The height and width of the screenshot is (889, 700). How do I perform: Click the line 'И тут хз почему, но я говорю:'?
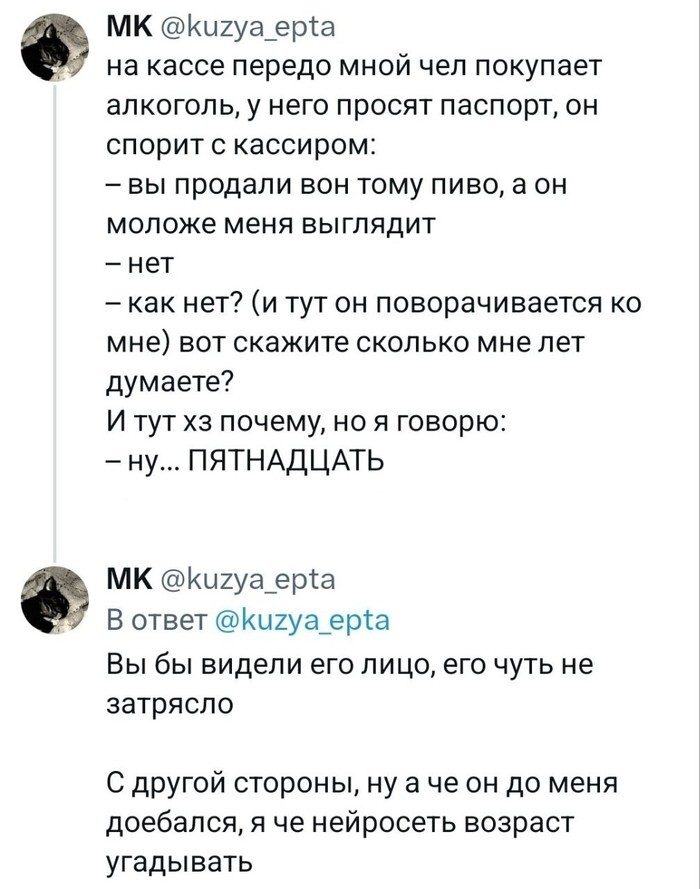(x=310, y=421)
